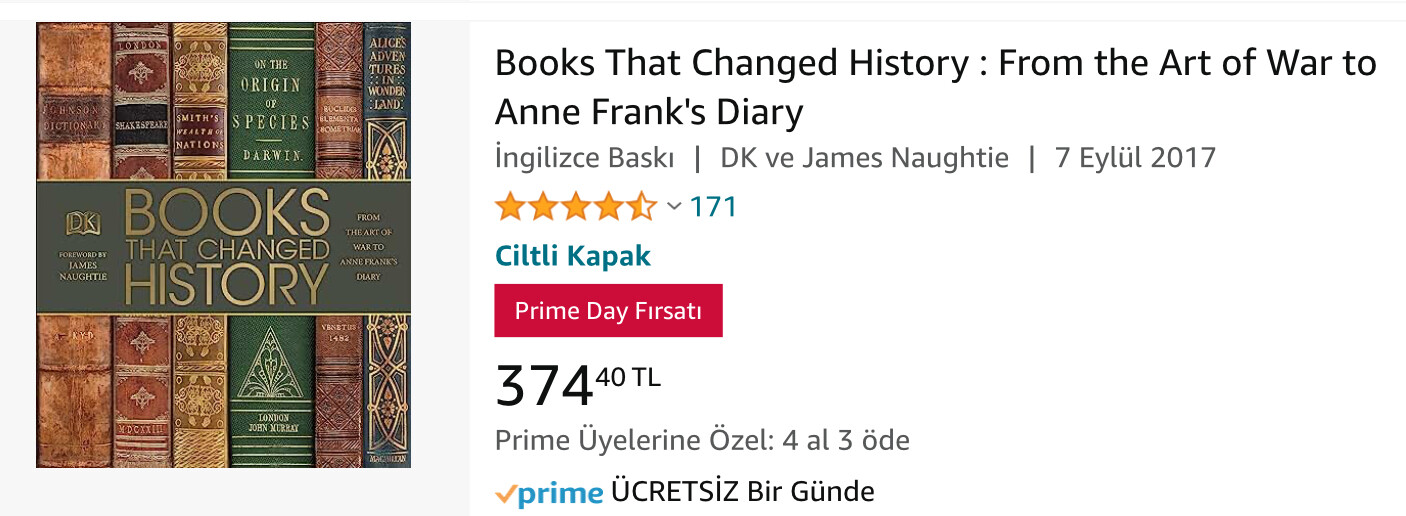This screenshot has height=516, width=1406.
Task: Click the gold title on the book cover
Action: click(x=227, y=248)
